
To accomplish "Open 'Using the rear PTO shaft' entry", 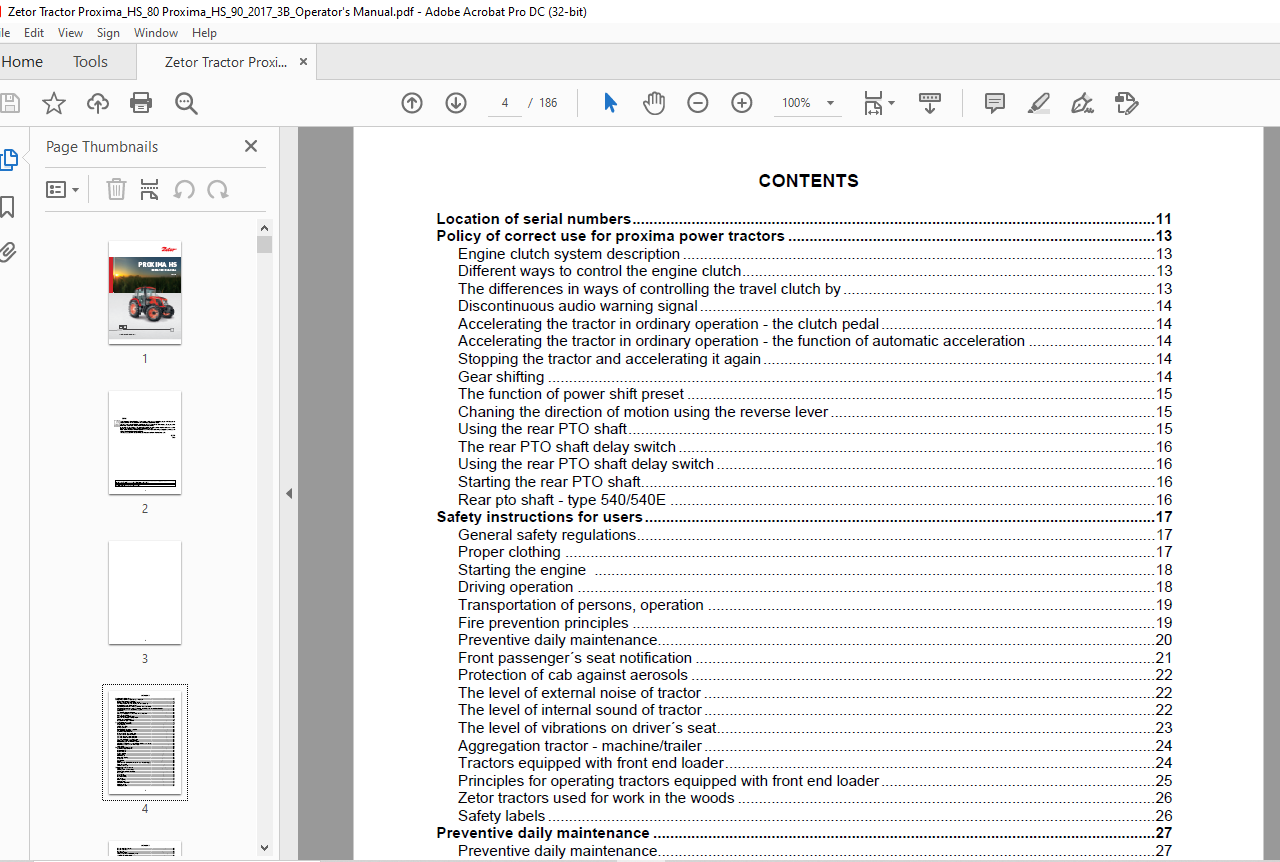I will point(815,429).
